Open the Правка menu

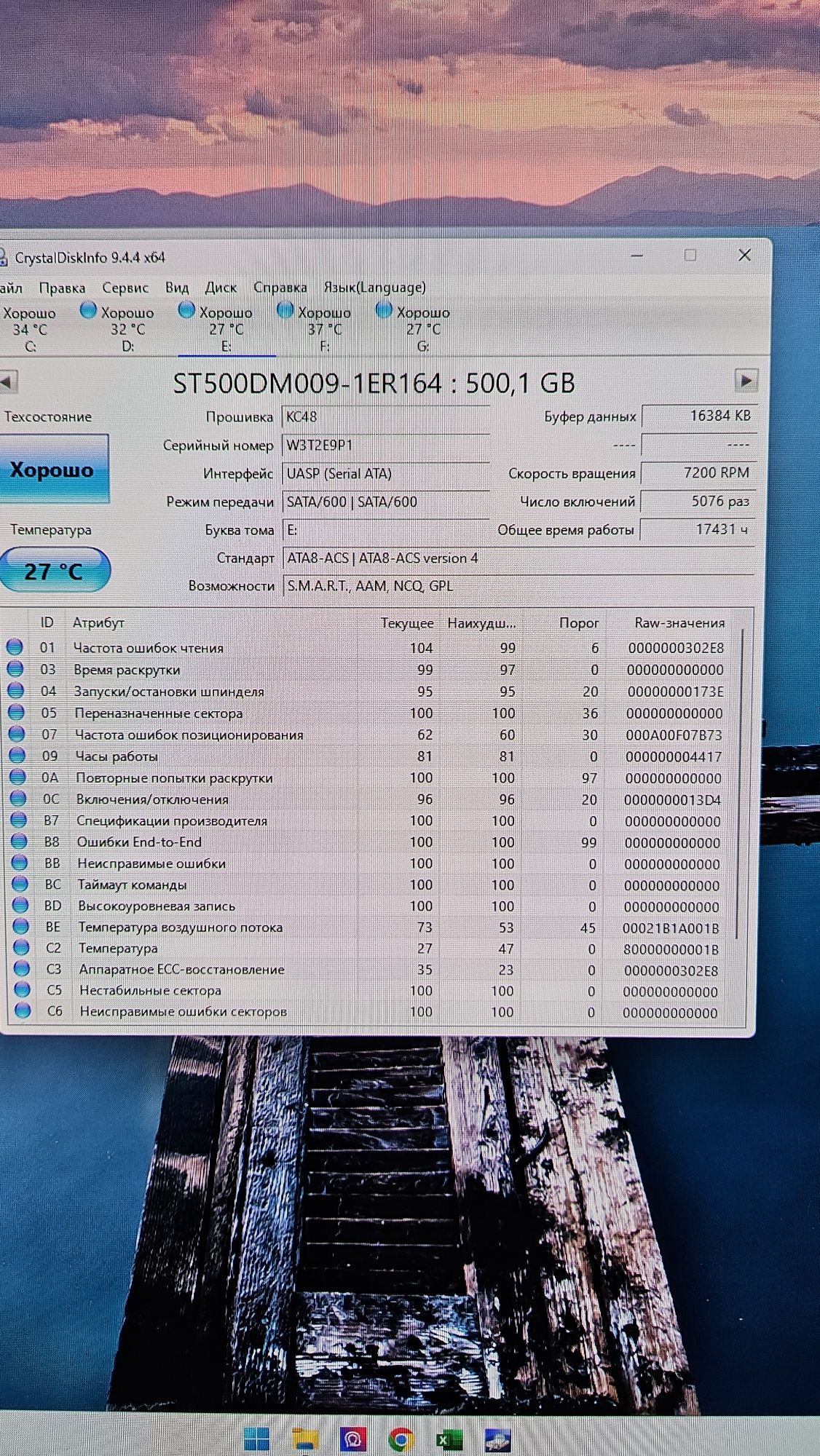[62, 288]
